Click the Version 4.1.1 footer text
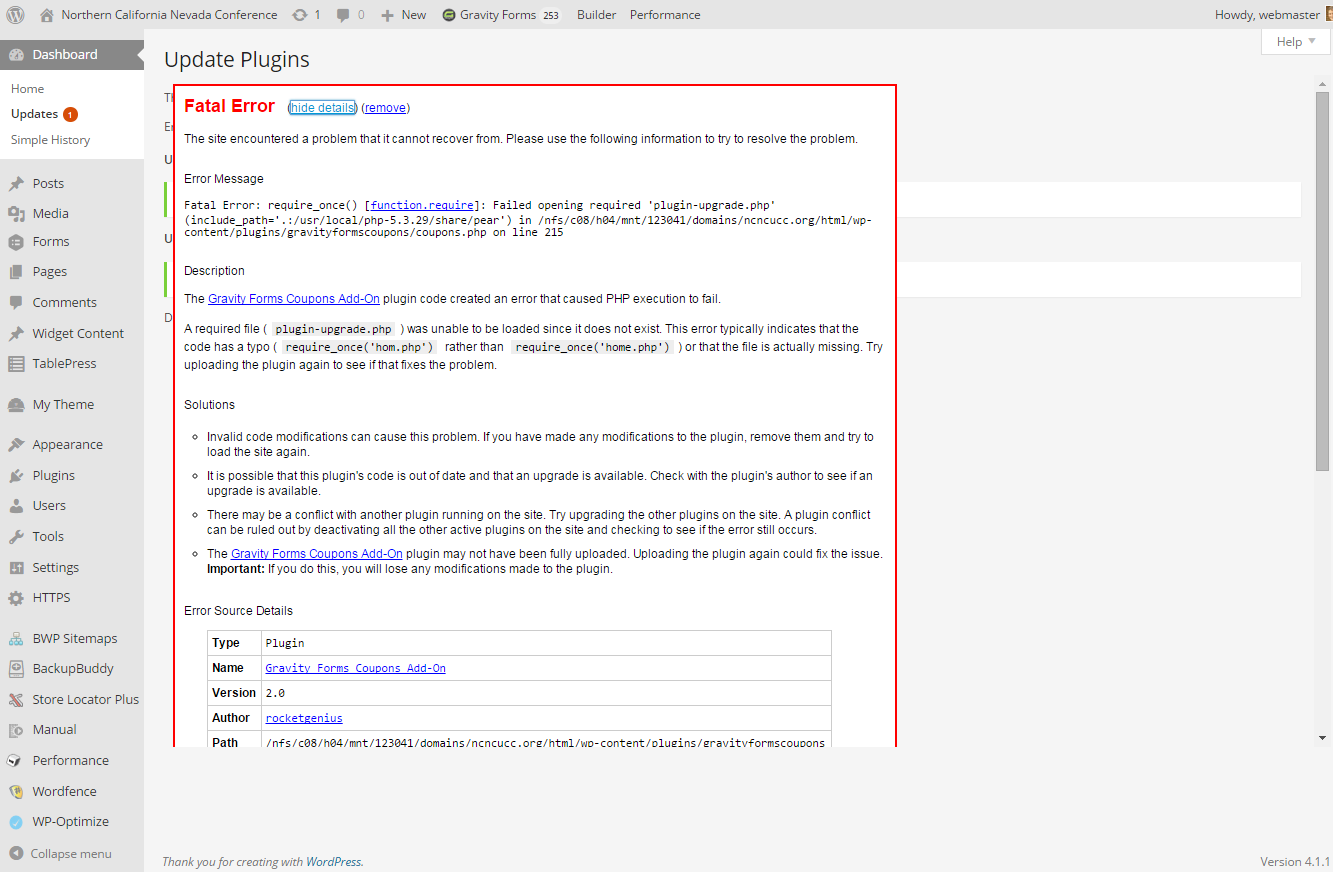Image resolution: width=1333 pixels, height=872 pixels. (1295, 862)
